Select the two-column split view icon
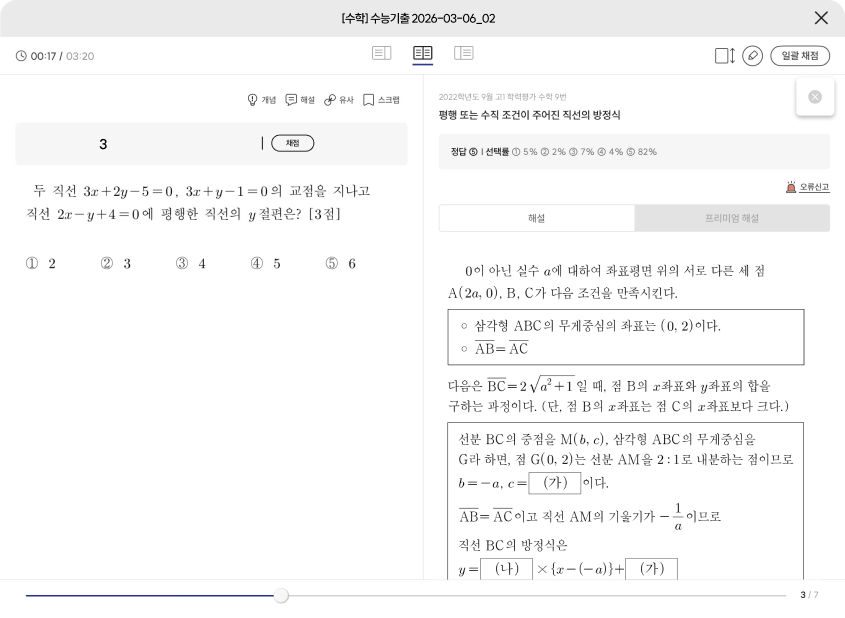This screenshot has height=618, width=845. [423, 53]
